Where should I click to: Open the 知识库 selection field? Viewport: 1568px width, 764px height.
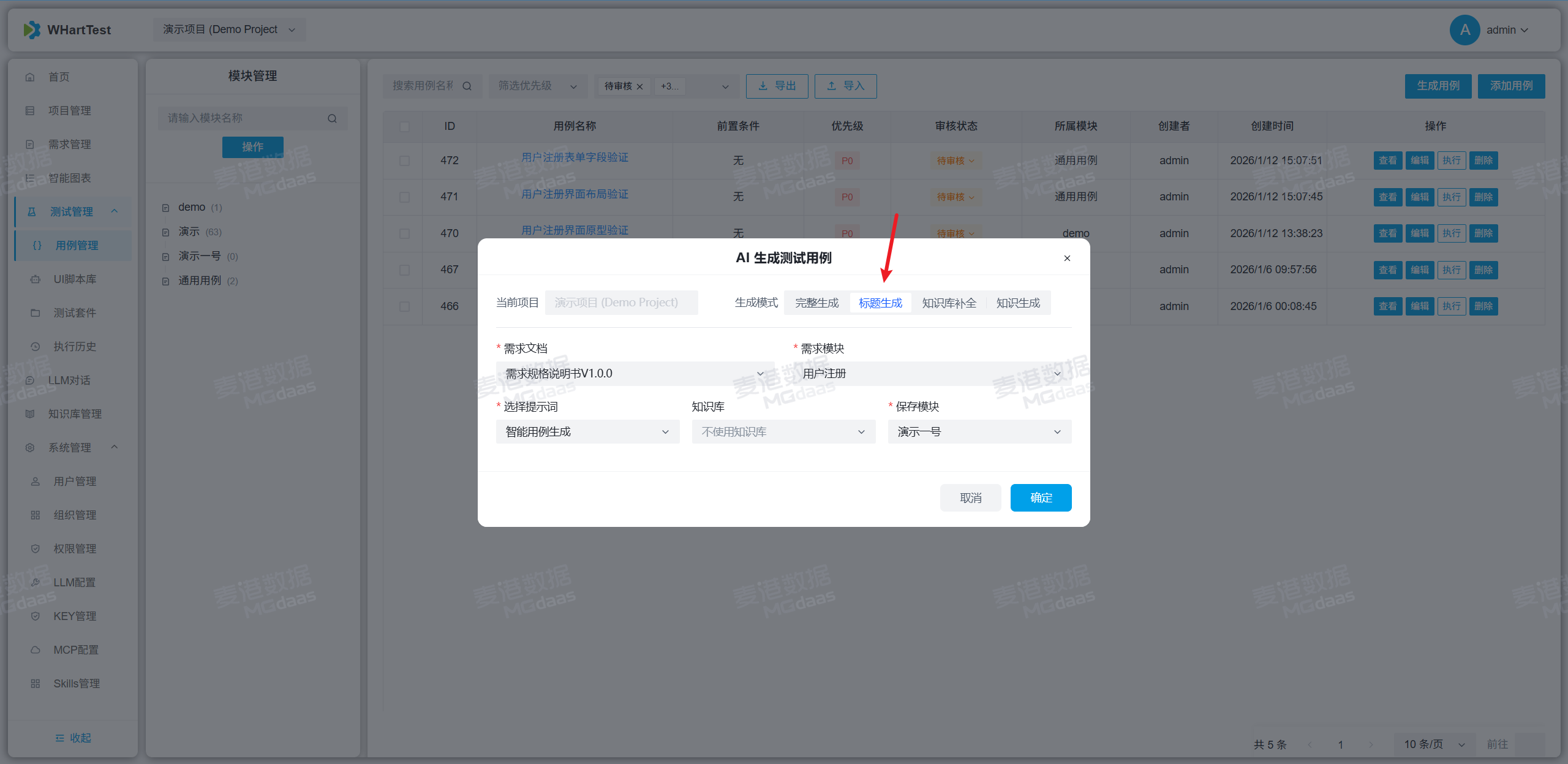coord(783,432)
